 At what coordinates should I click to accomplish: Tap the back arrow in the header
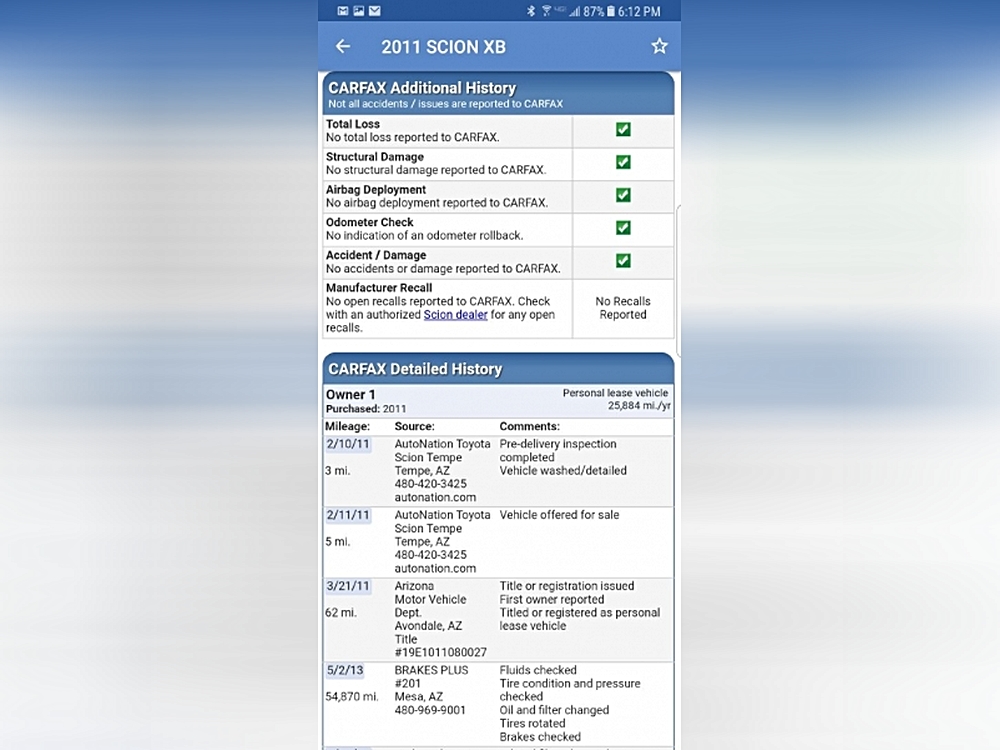pyautogui.click(x=343, y=46)
